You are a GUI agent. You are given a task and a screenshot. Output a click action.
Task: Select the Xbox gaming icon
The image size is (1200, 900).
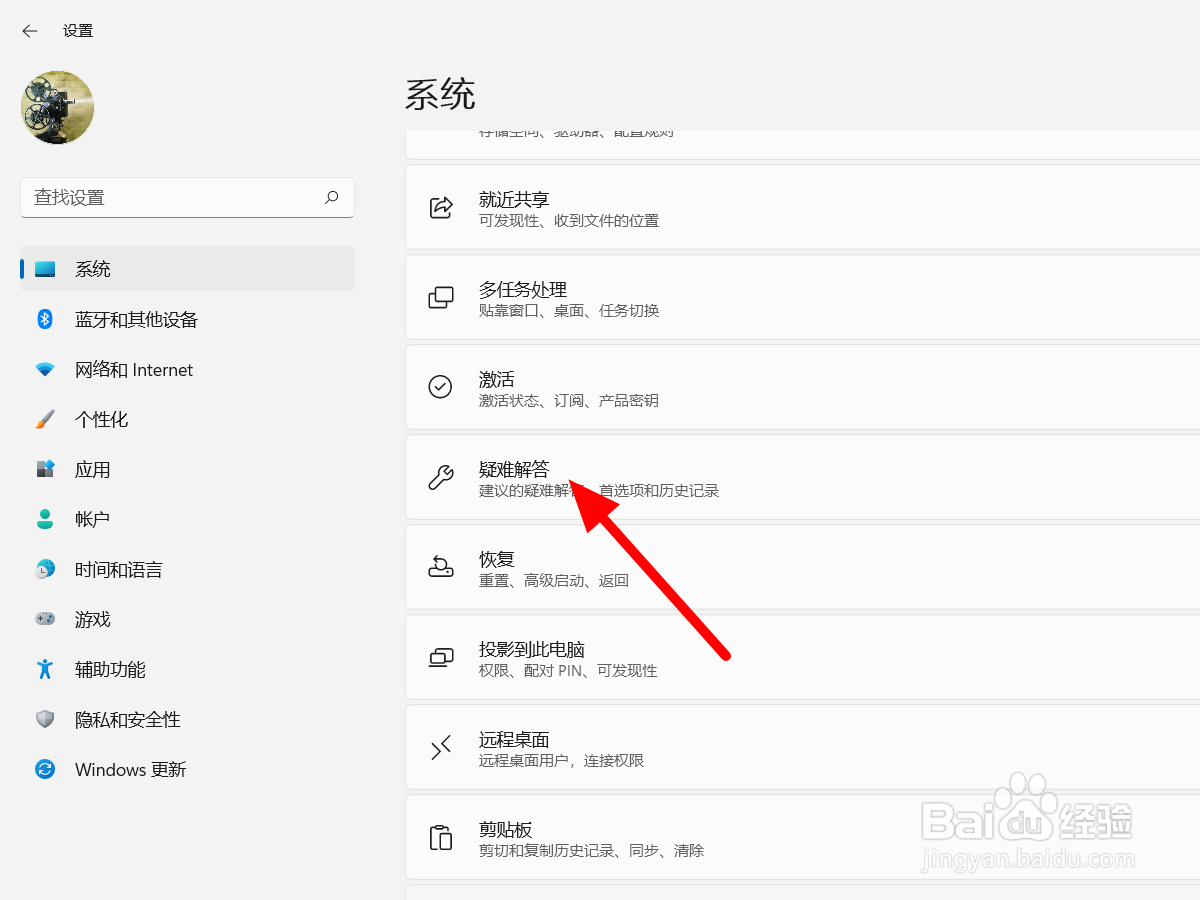[45, 619]
